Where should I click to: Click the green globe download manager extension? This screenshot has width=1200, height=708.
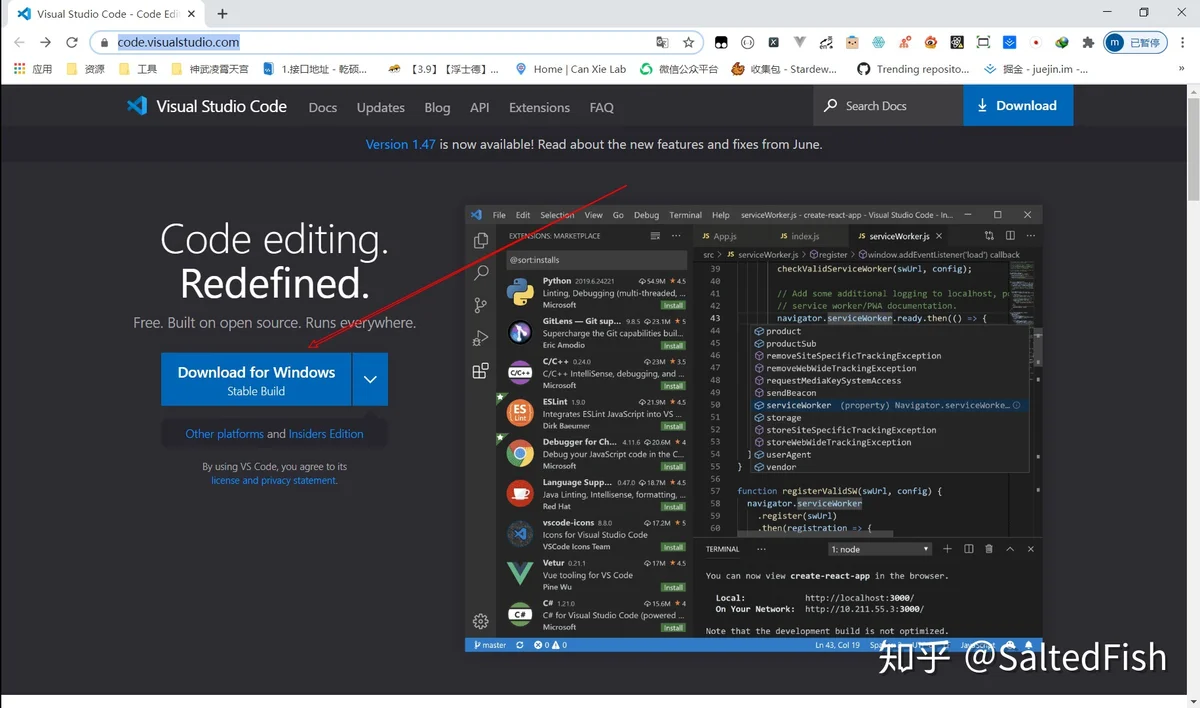click(1062, 43)
